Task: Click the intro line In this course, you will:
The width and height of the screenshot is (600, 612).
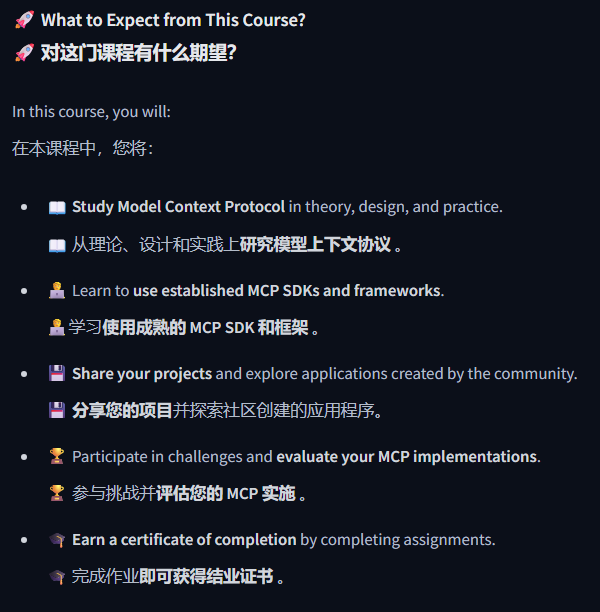Action: [x=91, y=112]
